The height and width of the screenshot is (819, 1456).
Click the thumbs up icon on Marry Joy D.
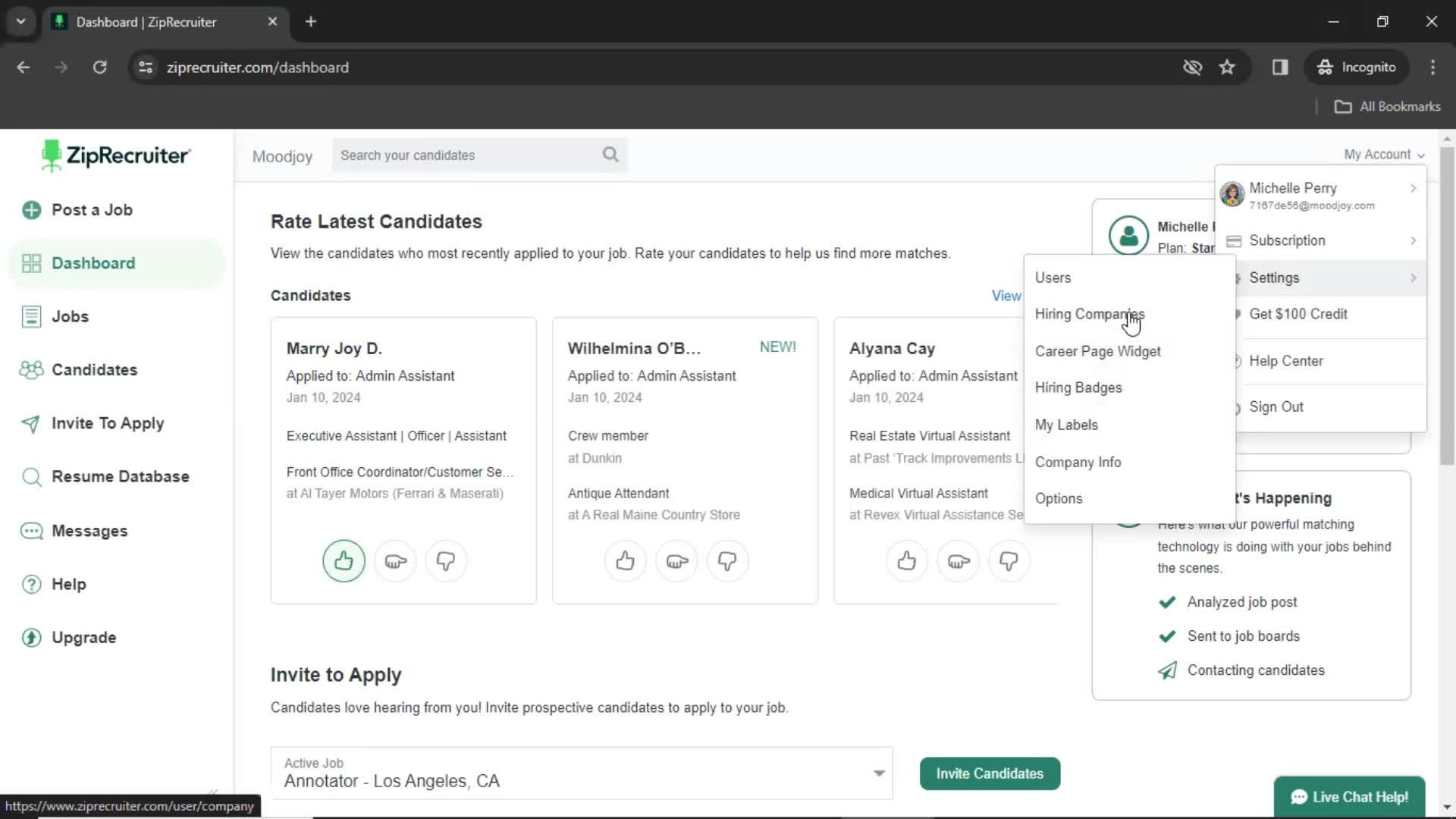(x=343, y=560)
